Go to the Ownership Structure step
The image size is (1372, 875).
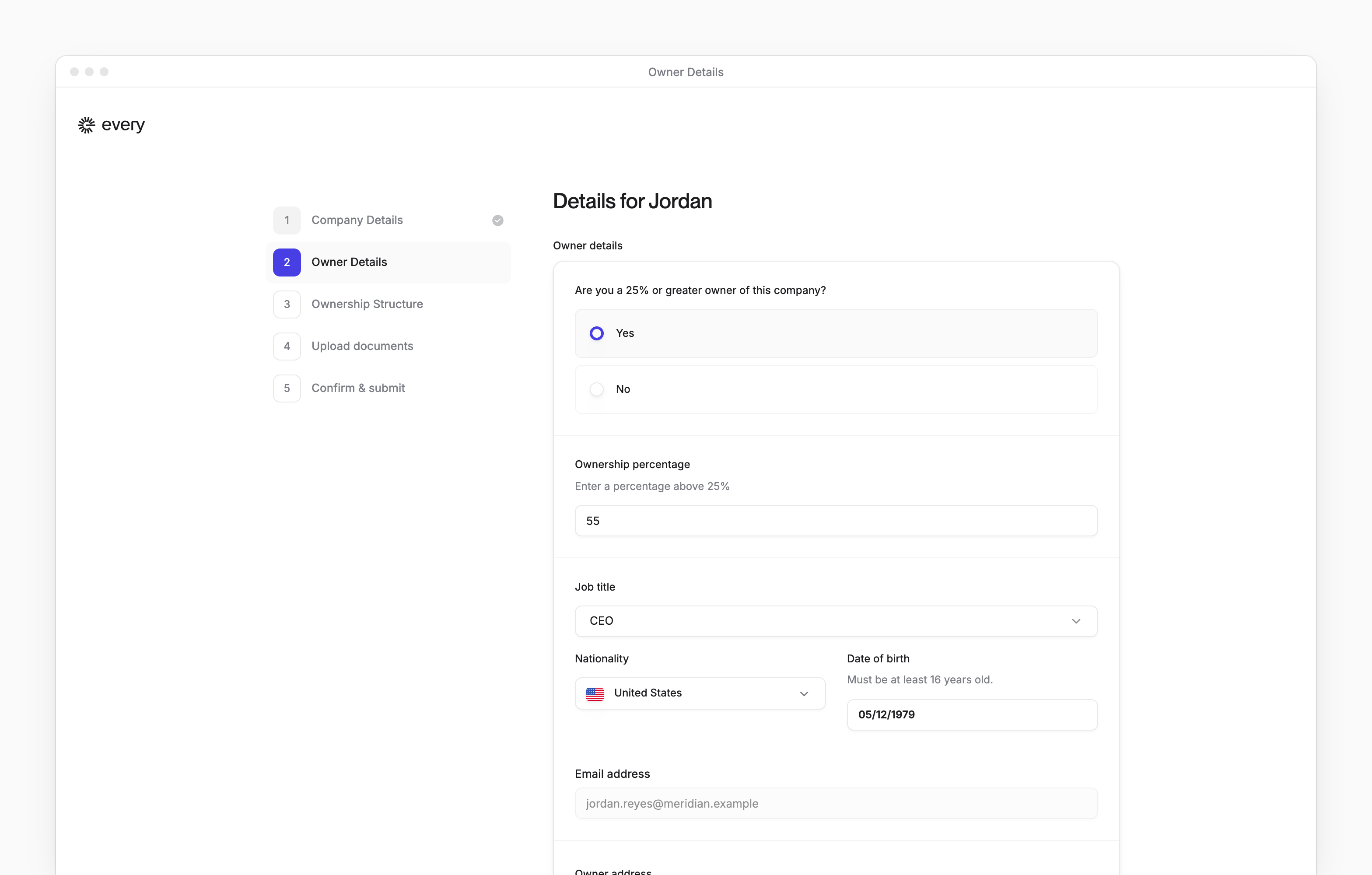pyautogui.click(x=388, y=304)
